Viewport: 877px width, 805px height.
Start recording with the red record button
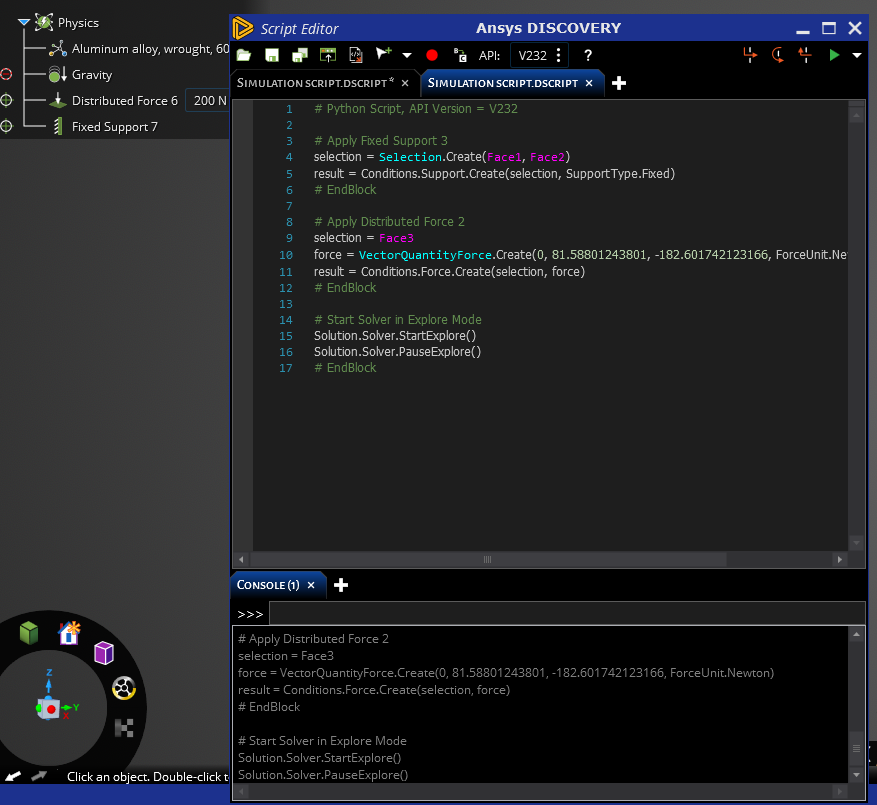click(432, 55)
